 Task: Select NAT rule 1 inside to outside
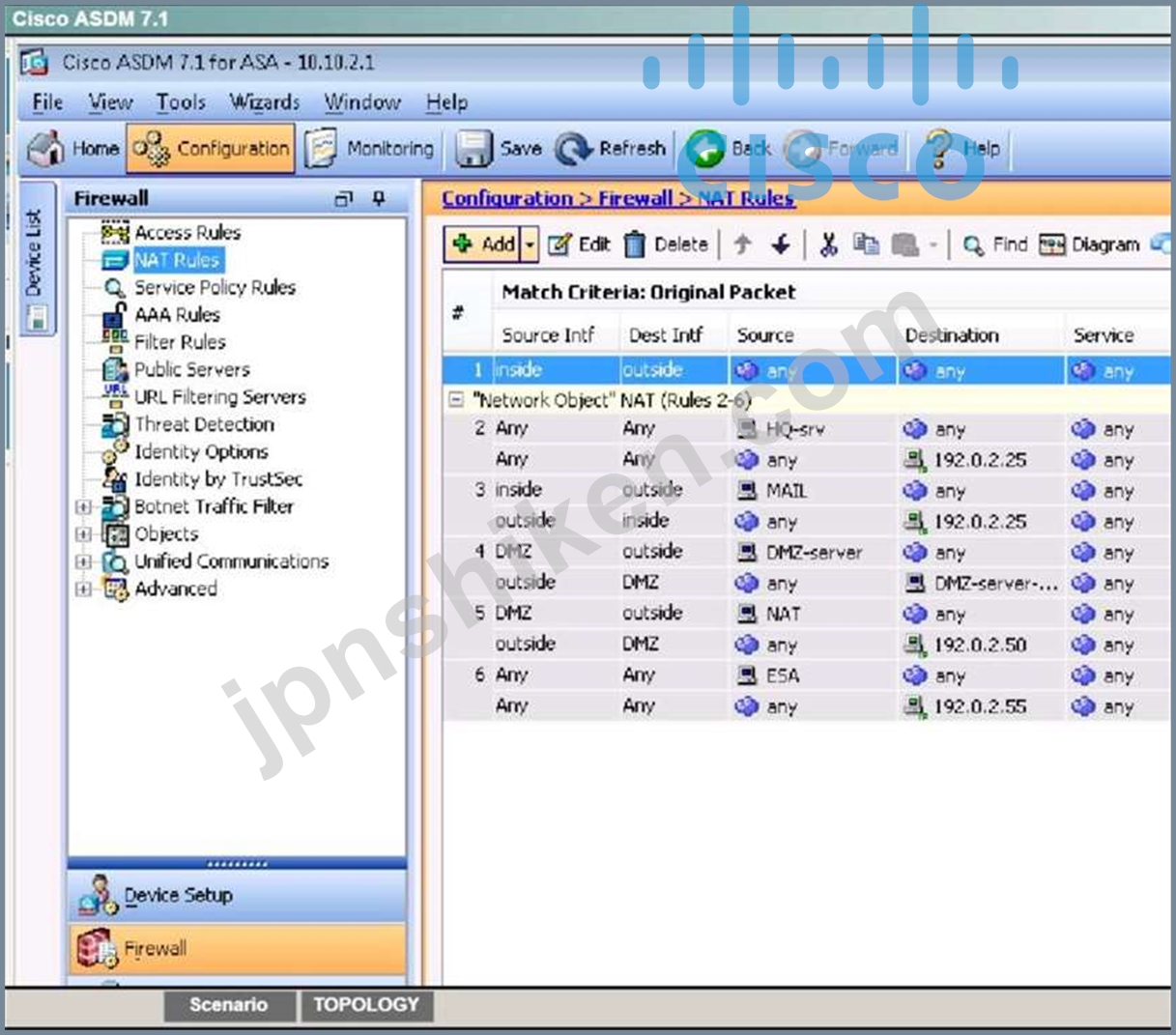pyautogui.click(x=806, y=370)
